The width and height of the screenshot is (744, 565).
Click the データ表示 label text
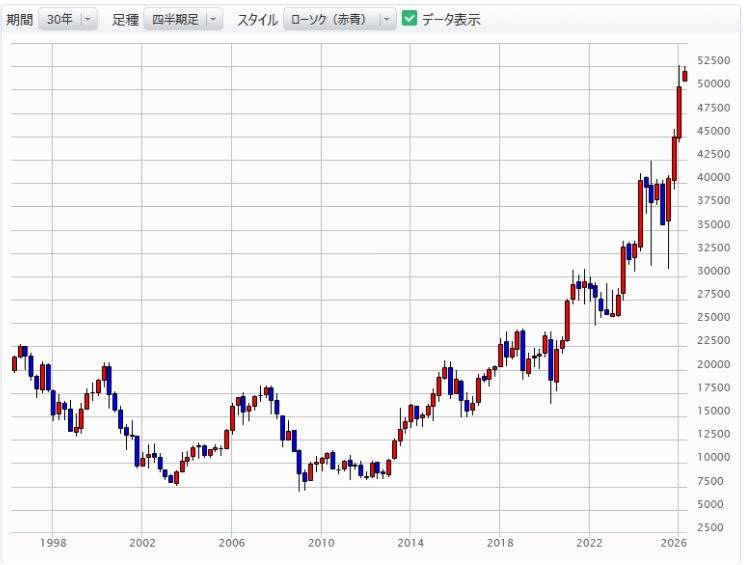[451, 19]
